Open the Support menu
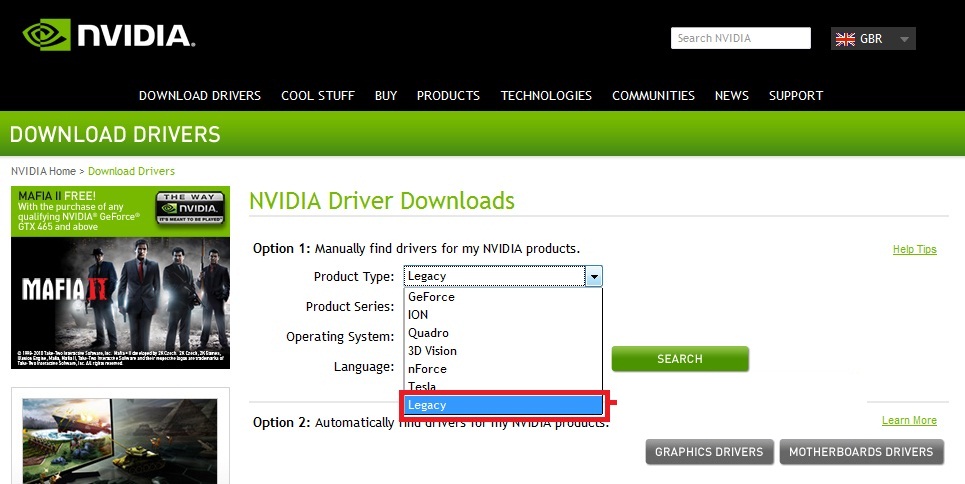 click(x=796, y=95)
